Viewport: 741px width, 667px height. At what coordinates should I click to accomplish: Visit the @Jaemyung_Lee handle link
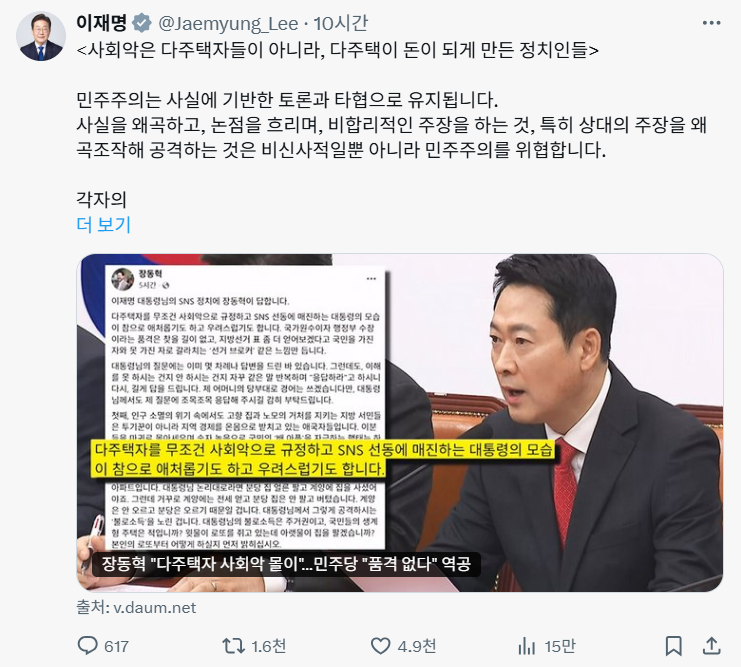pyautogui.click(x=228, y=24)
